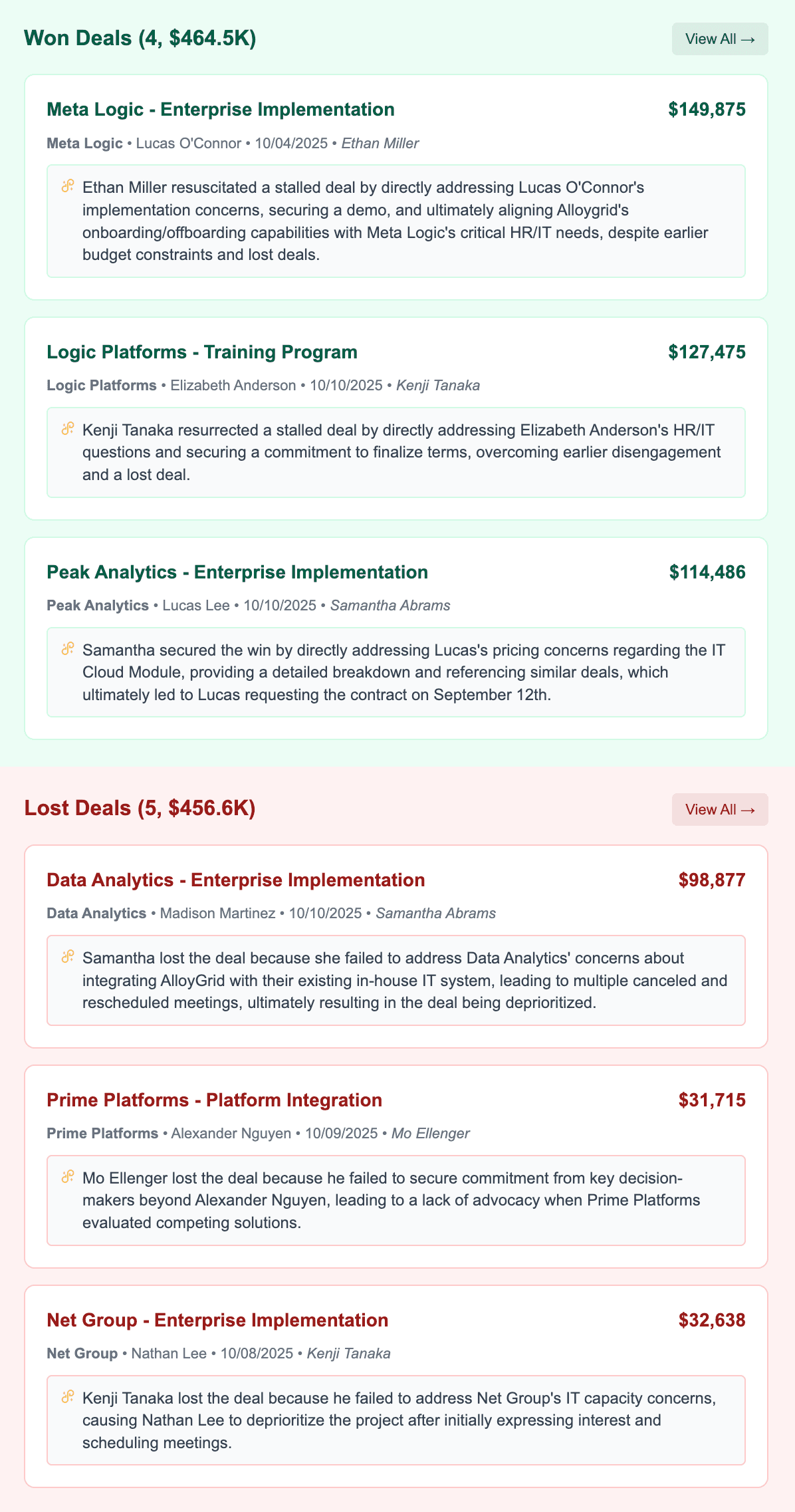The width and height of the screenshot is (795, 1512).
Task: Click View All for Won Deals
Action: (x=720, y=39)
